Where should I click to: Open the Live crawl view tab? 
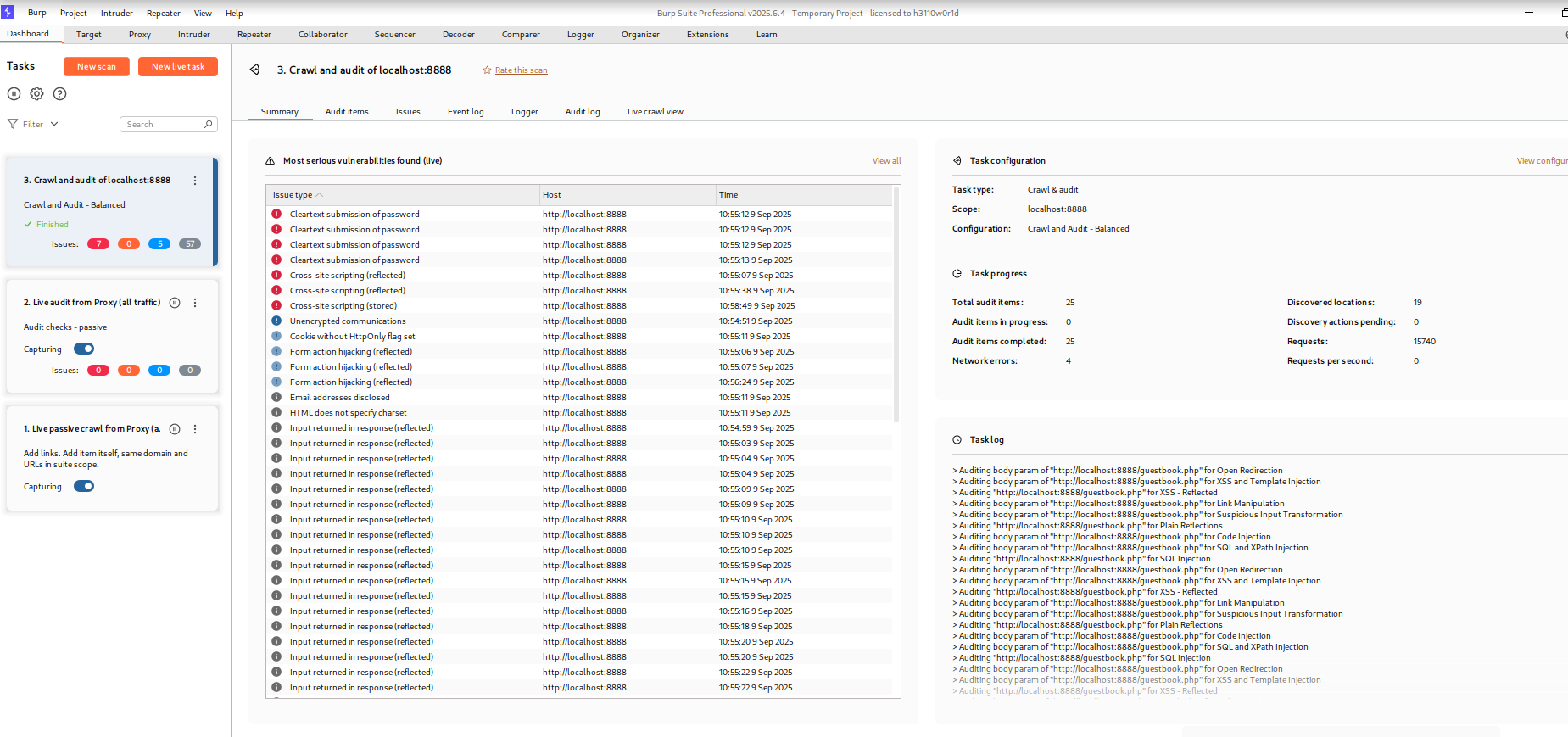point(656,112)
